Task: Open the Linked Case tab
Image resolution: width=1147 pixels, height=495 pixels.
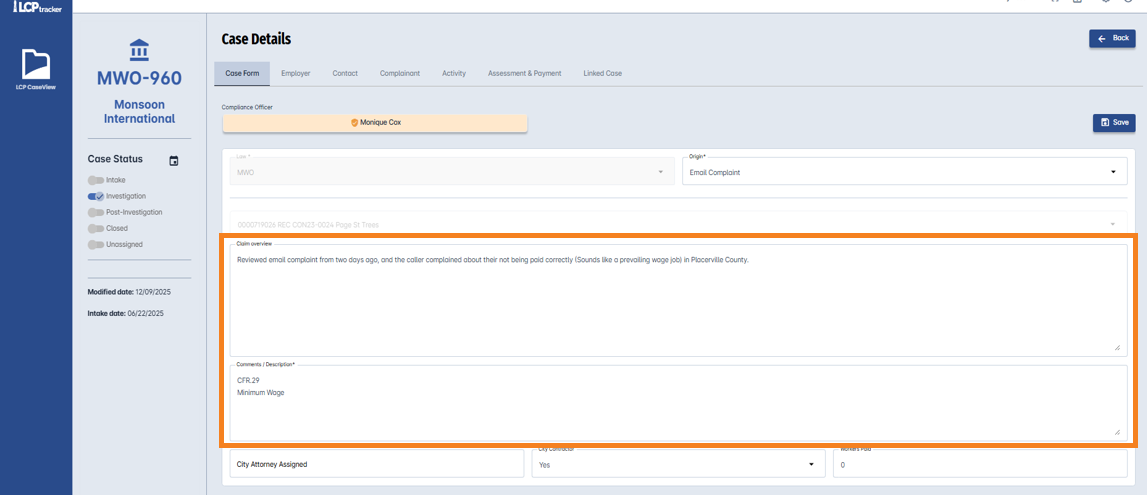Action: (603, 73)
